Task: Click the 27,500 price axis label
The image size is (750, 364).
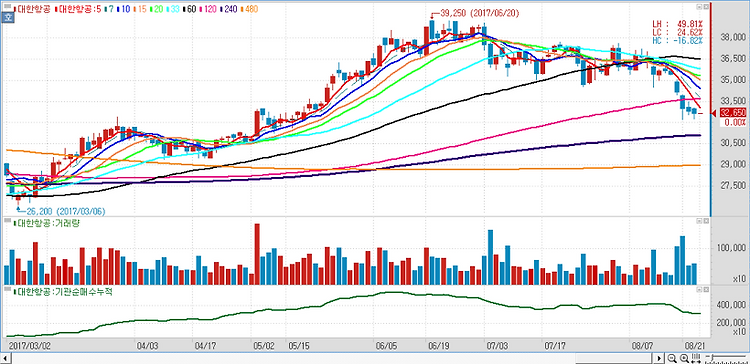Action: pos(734,185)
